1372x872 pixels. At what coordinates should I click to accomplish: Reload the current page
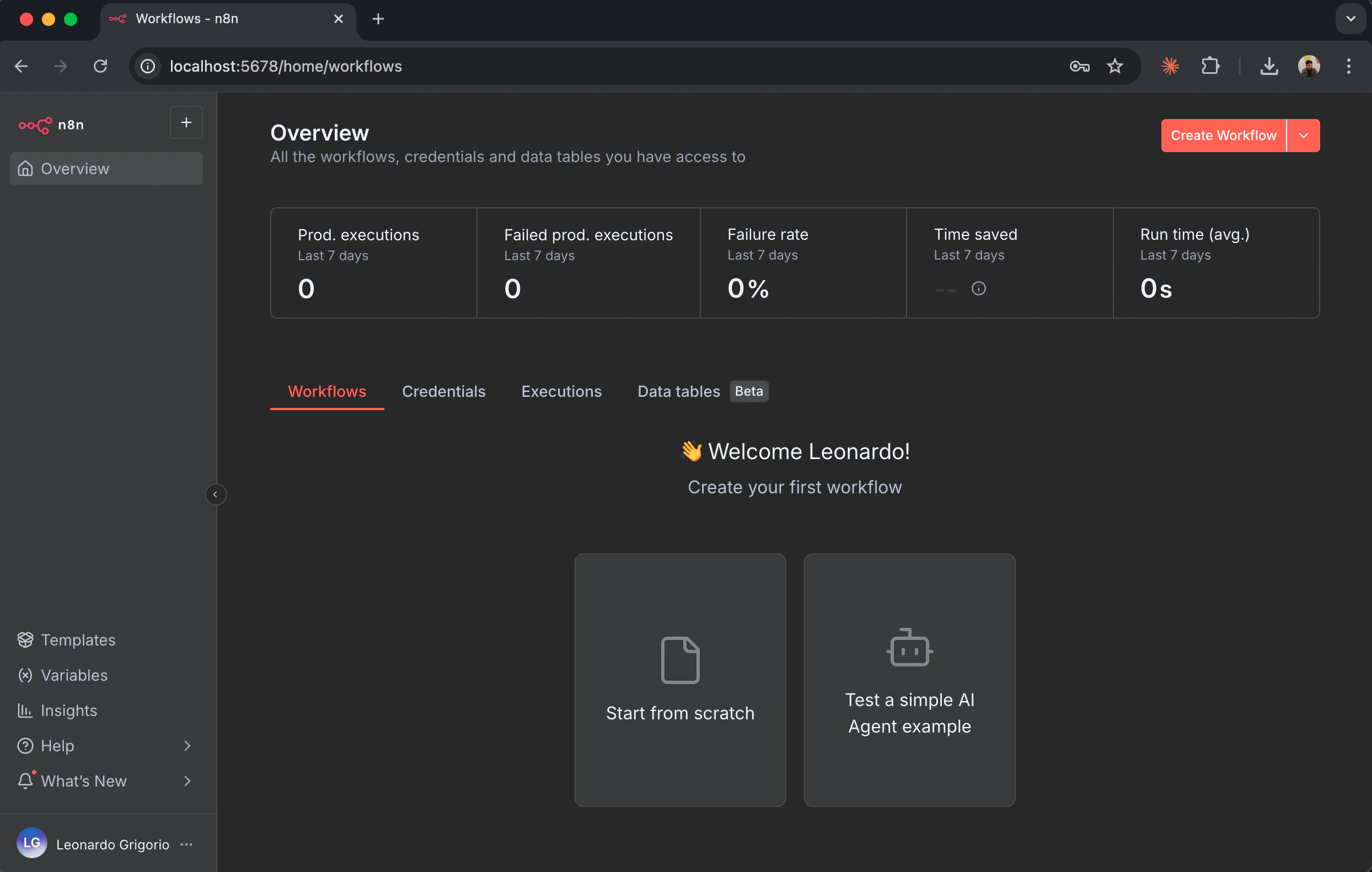[x=100, y=66]
